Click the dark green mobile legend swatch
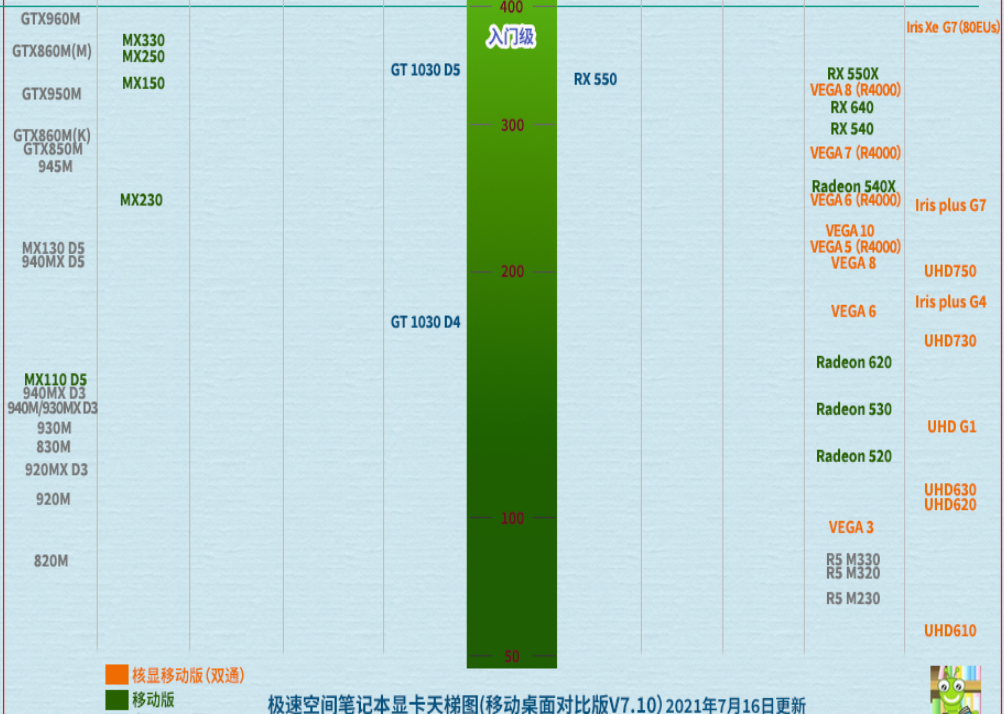Viewport: 1004px width, 714px height. point(117,699)
